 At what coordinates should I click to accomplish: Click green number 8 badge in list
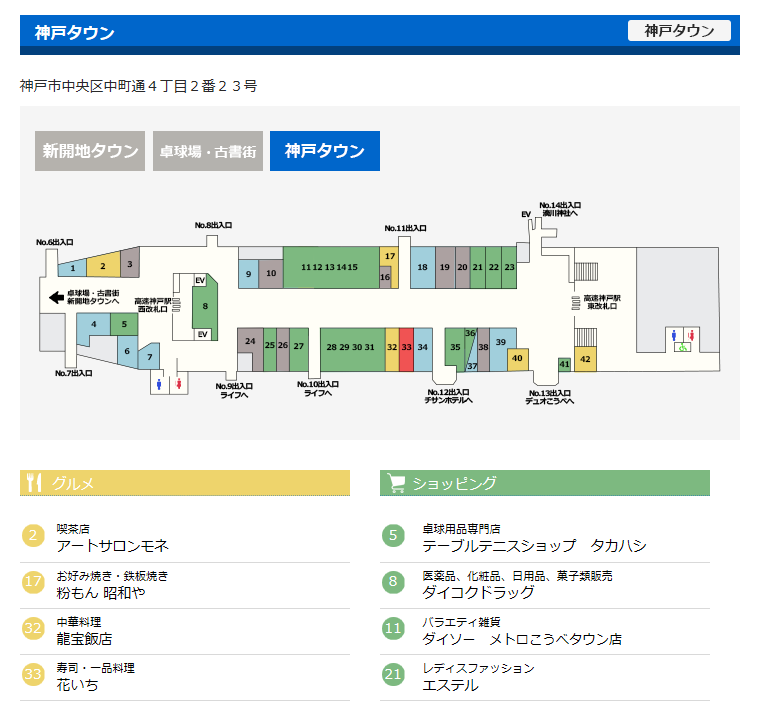pos(393,581)
